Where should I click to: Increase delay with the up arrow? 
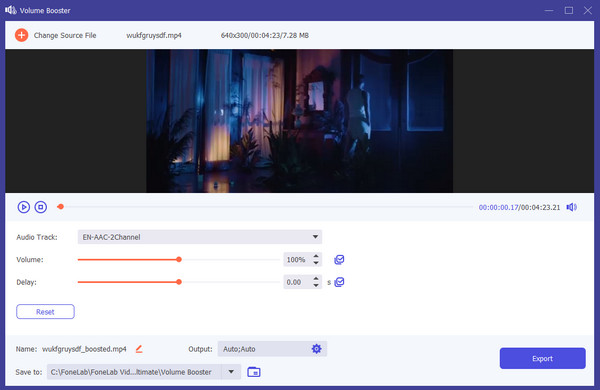coord(316,279)
